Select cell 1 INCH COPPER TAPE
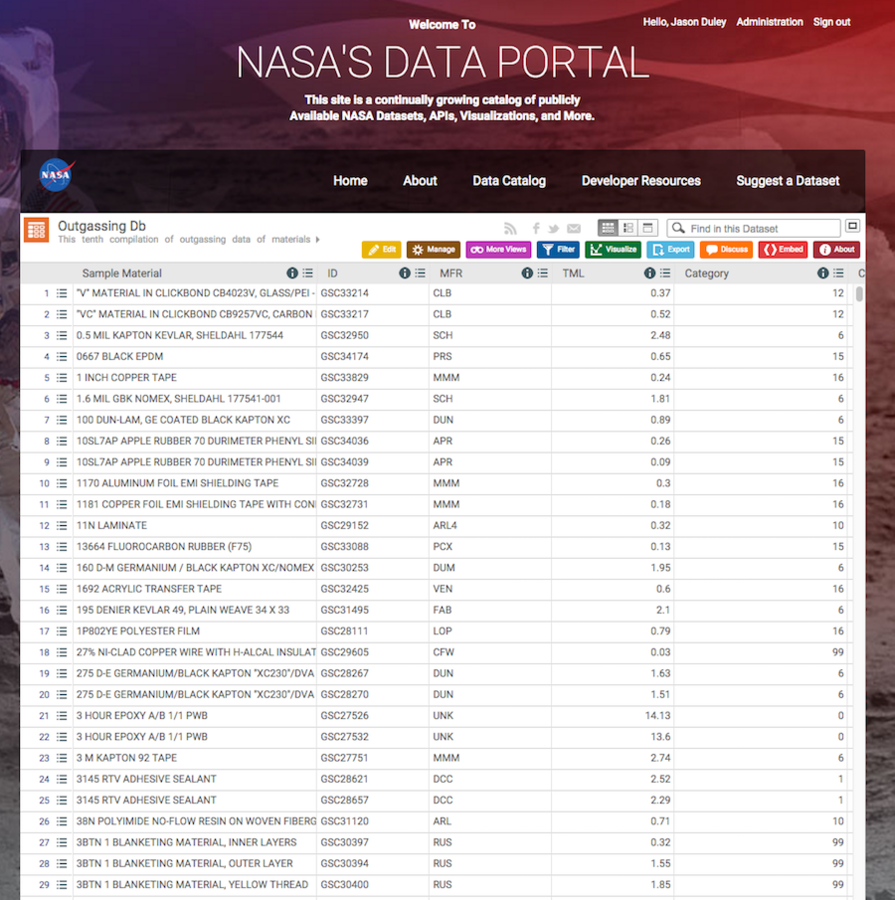This screenshot has height=900, width=895. 126,378
